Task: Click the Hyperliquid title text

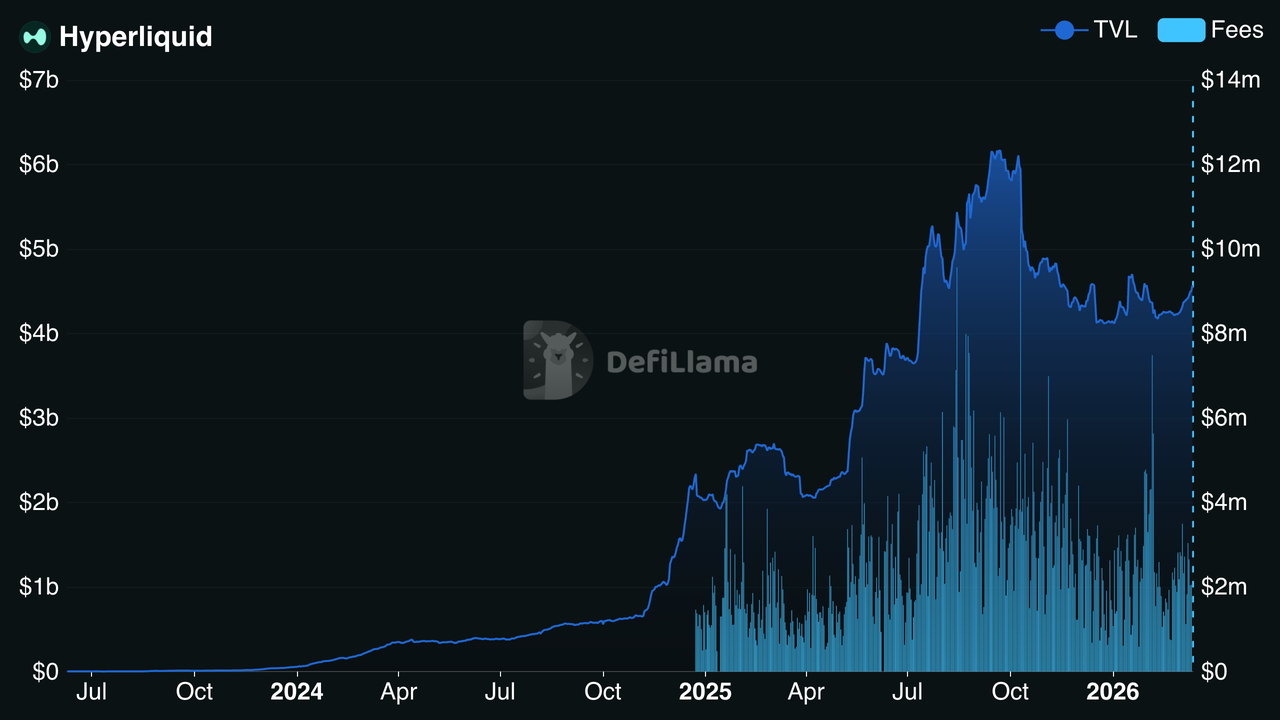Action: point(136,37)
